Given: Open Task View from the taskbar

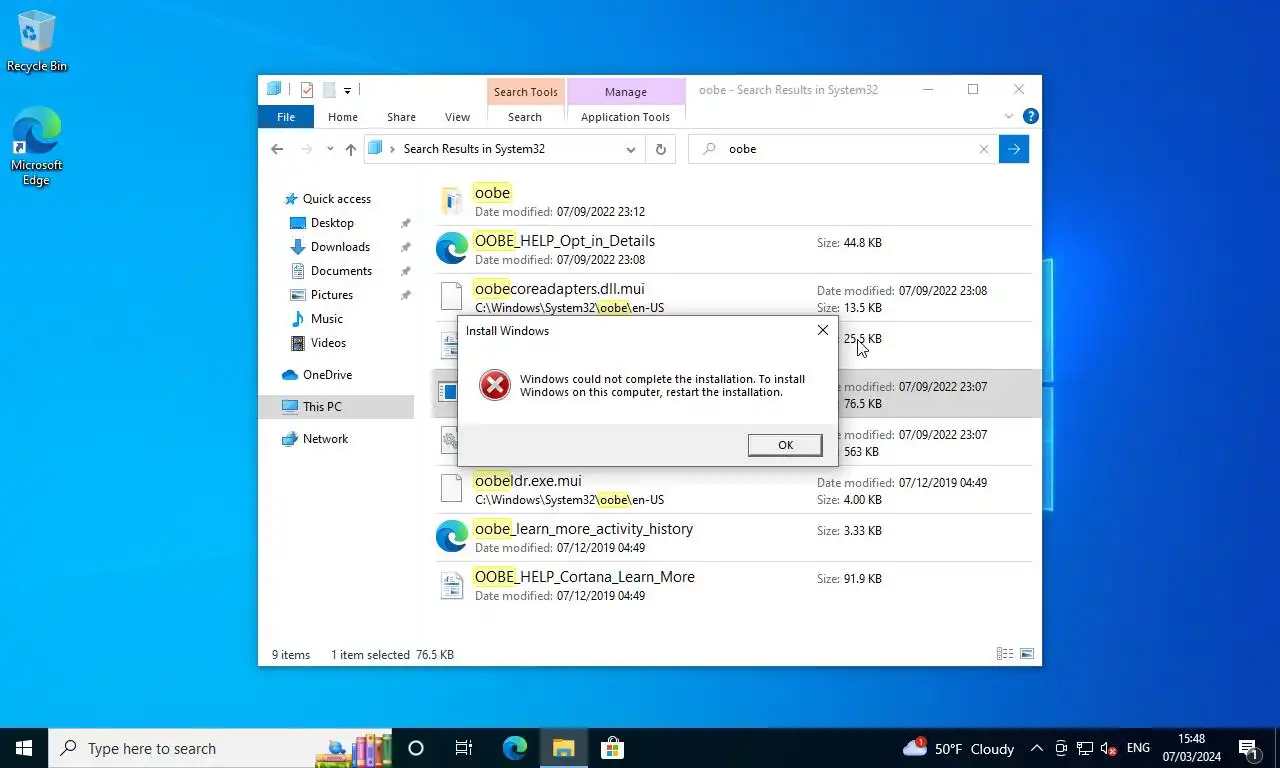Looking at the screenshot, I should [x=464, y=748].
